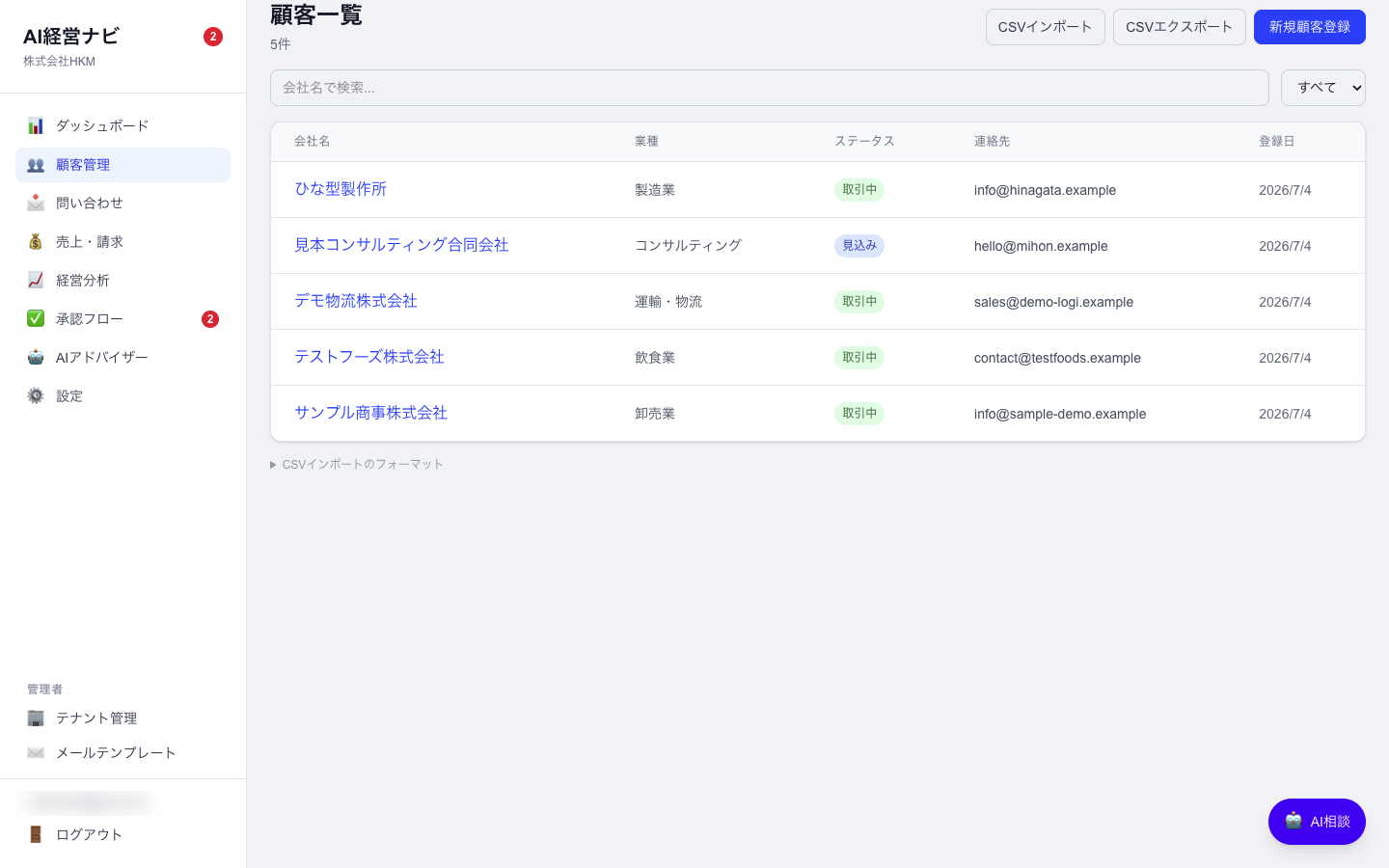Image resolution: width=1389 pixels, height=868 pixels.
Task: Open AIアドバイザー menu entry
Action: (x=123, y=357)
